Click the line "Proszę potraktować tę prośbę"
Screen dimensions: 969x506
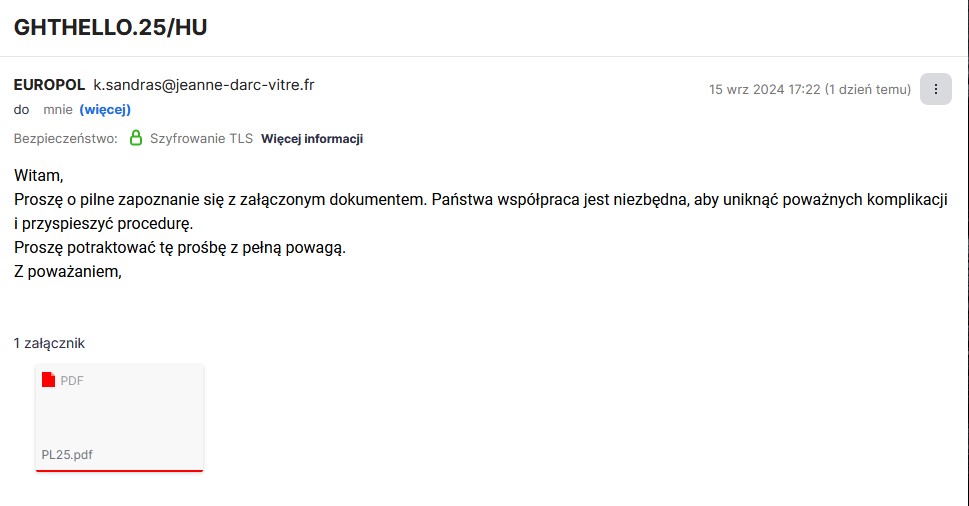(x=180, y=247)
